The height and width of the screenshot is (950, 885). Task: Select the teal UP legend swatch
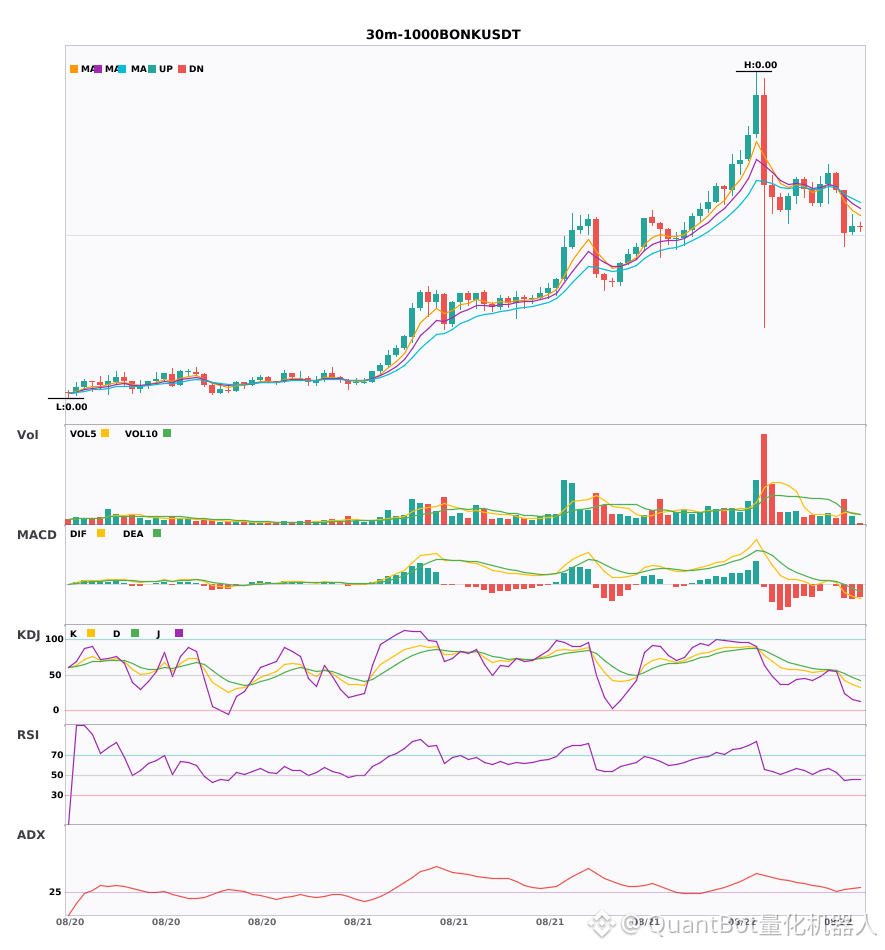tap(152, 69)
